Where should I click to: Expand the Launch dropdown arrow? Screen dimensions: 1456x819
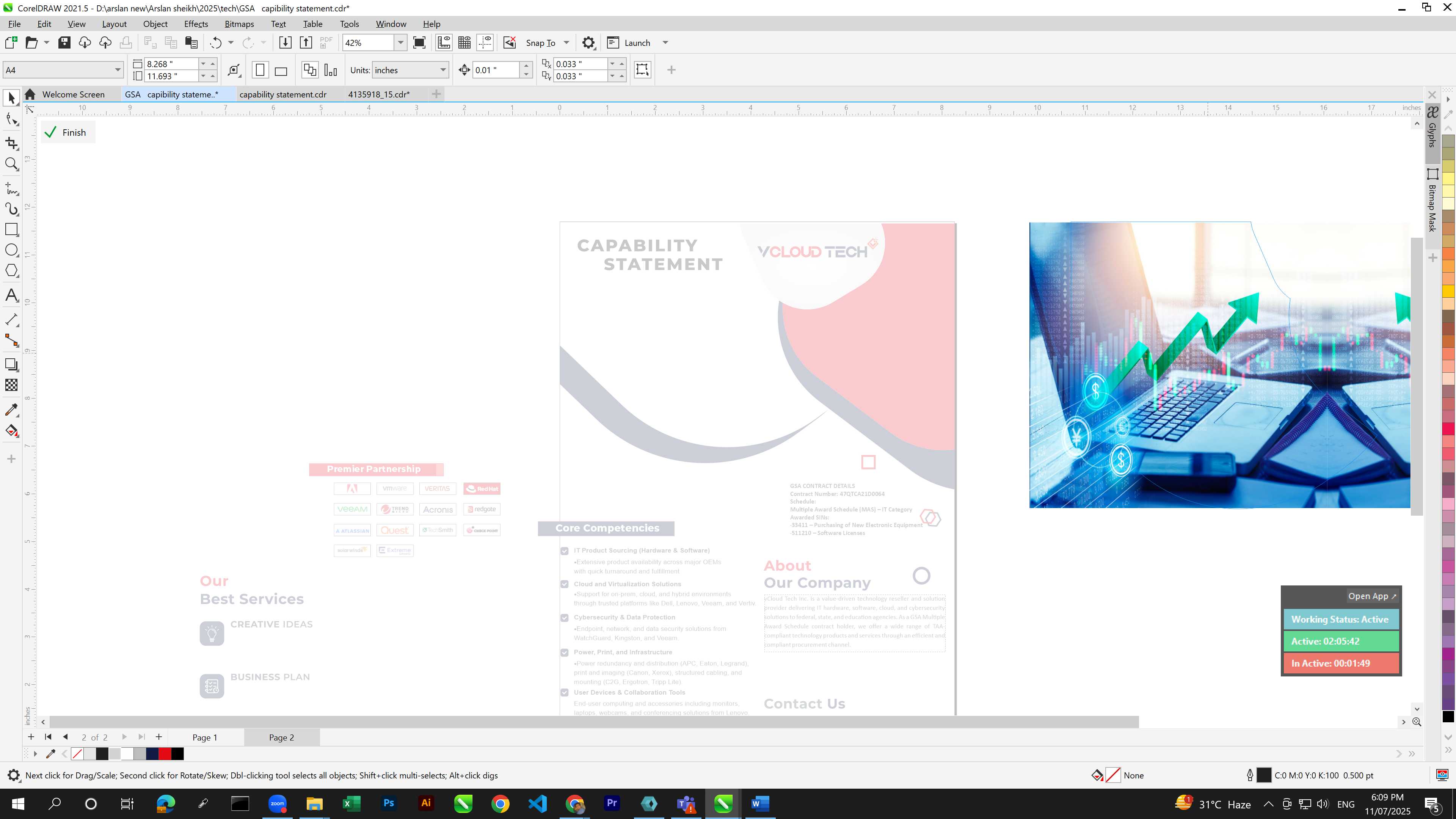[665, 42]
